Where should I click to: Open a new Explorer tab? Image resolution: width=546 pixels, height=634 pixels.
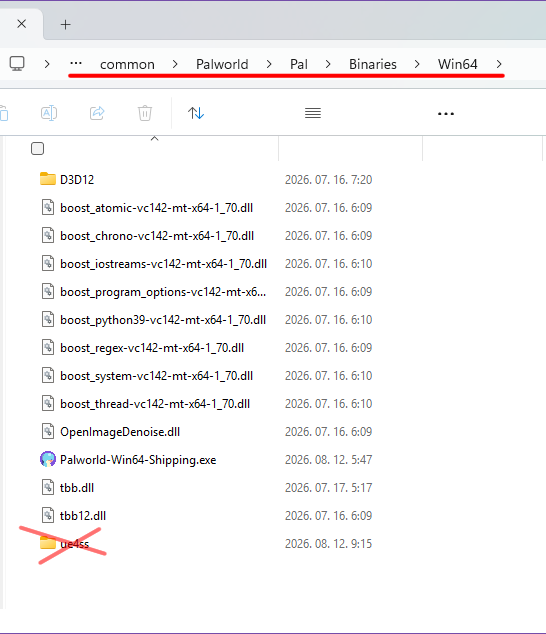66,25
